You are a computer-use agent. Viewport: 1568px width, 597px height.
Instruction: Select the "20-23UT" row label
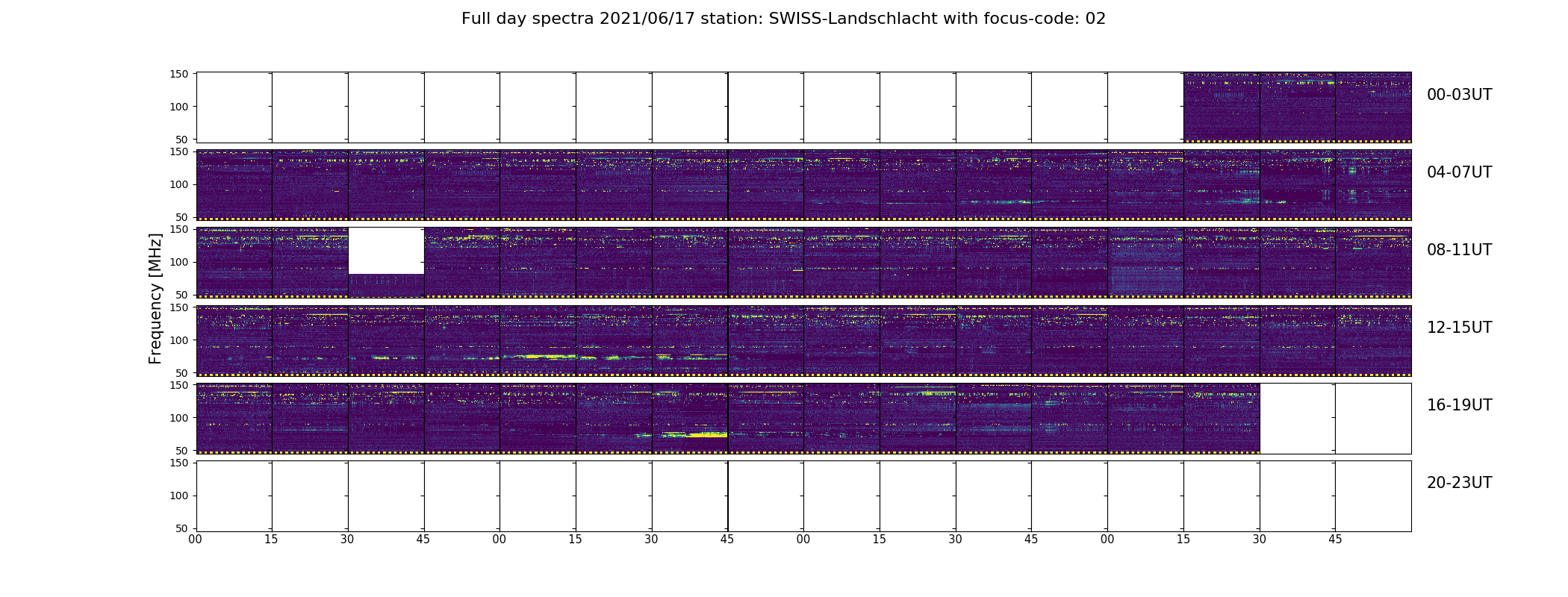tap(1459, 483)
